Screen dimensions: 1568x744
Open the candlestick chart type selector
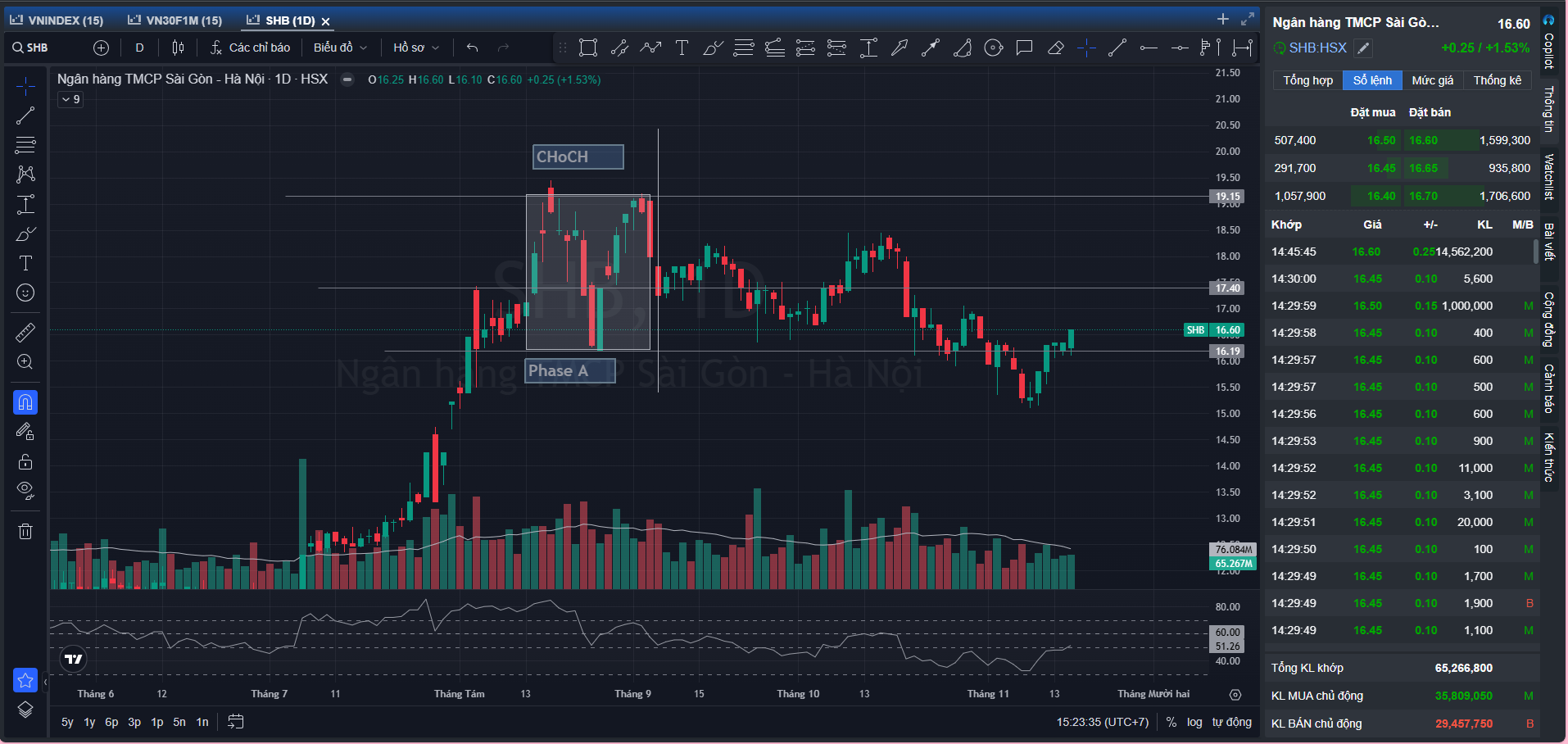pos(178,48)
